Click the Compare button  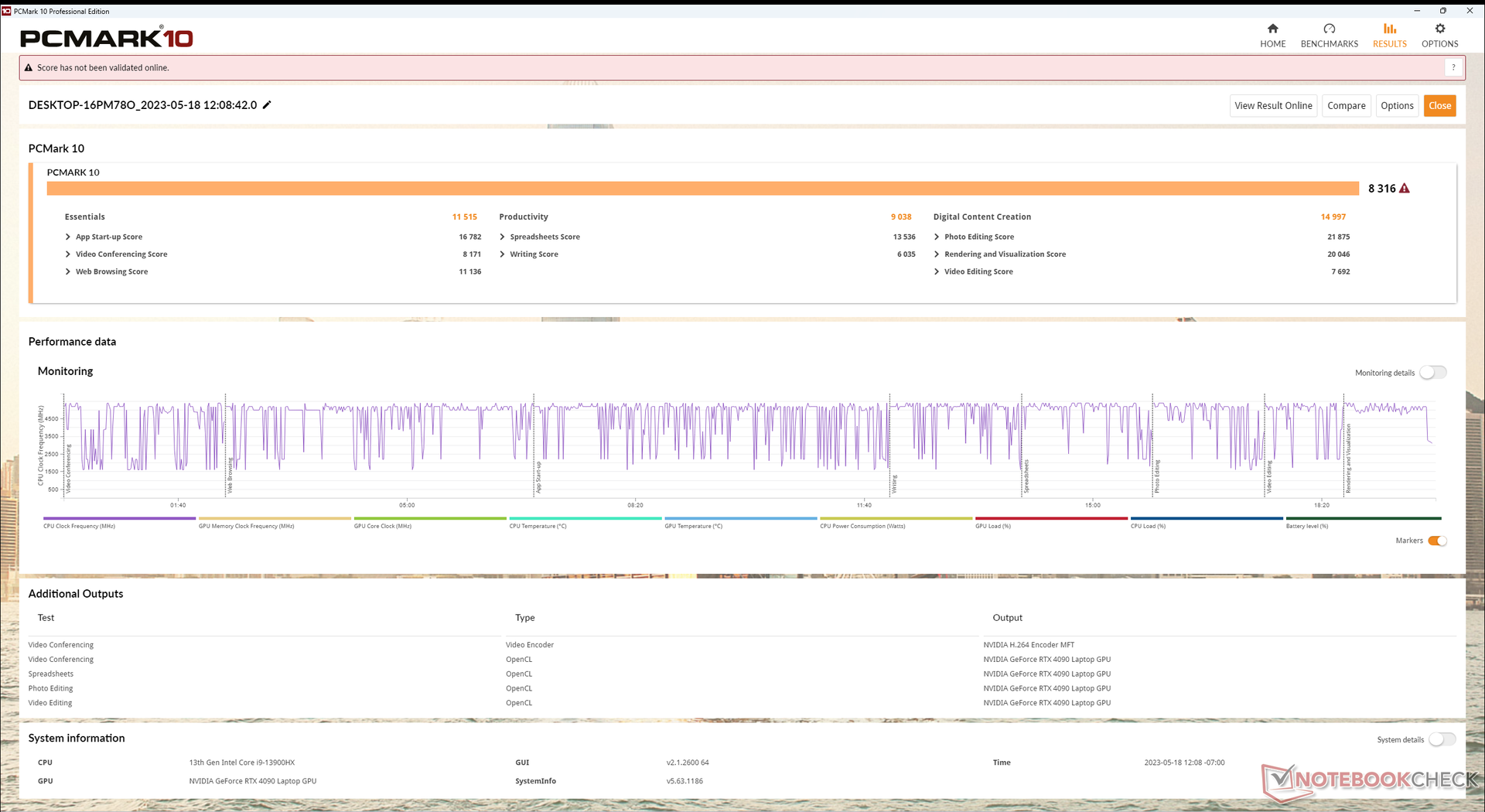click(1346, 106)
